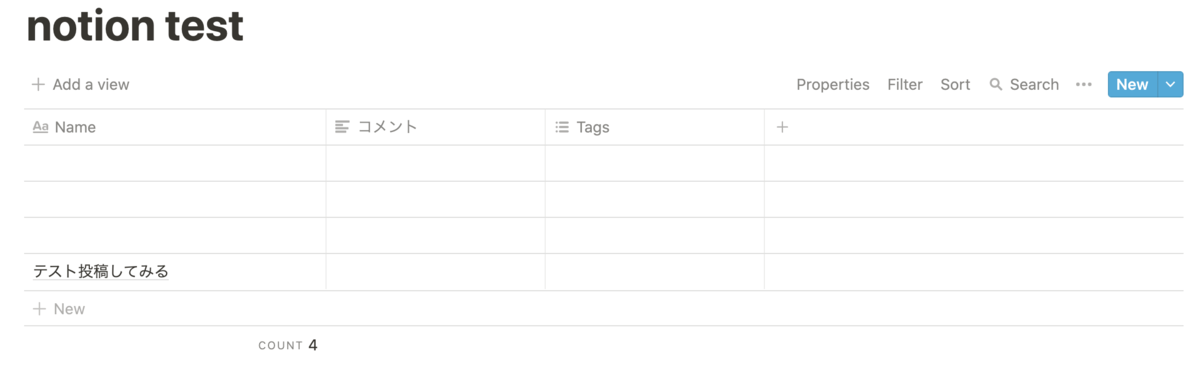Screen dimensions: 1200x369
Task: Open the Name column header menu
Action: (x=175, y=127)
